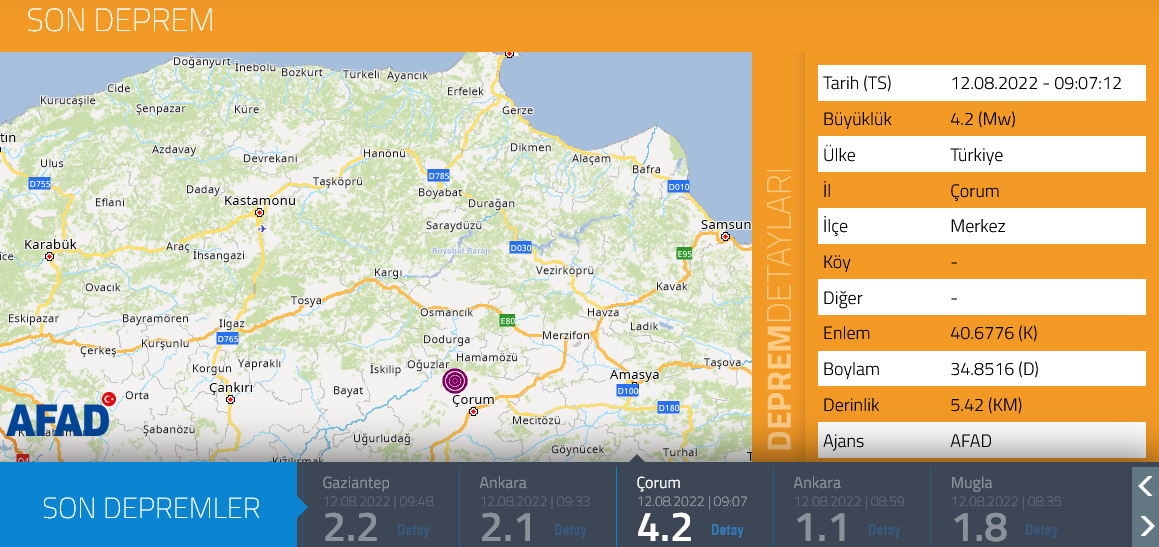Click the D030 road shield on map

coord(520,247)
